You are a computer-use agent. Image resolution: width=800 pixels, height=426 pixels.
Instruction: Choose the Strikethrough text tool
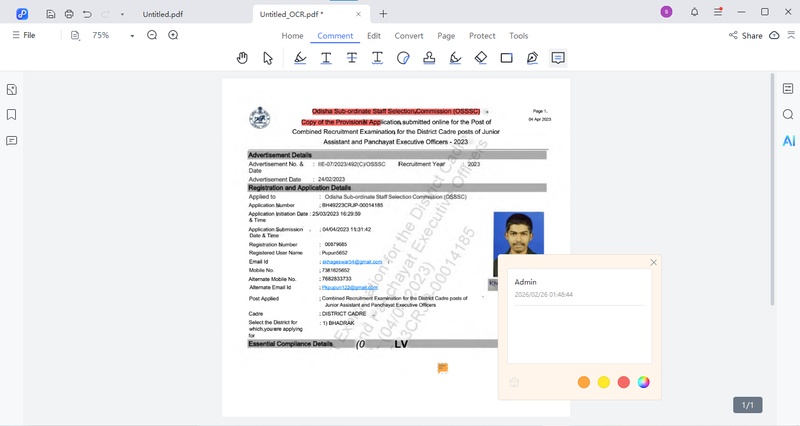pos(352,58)
